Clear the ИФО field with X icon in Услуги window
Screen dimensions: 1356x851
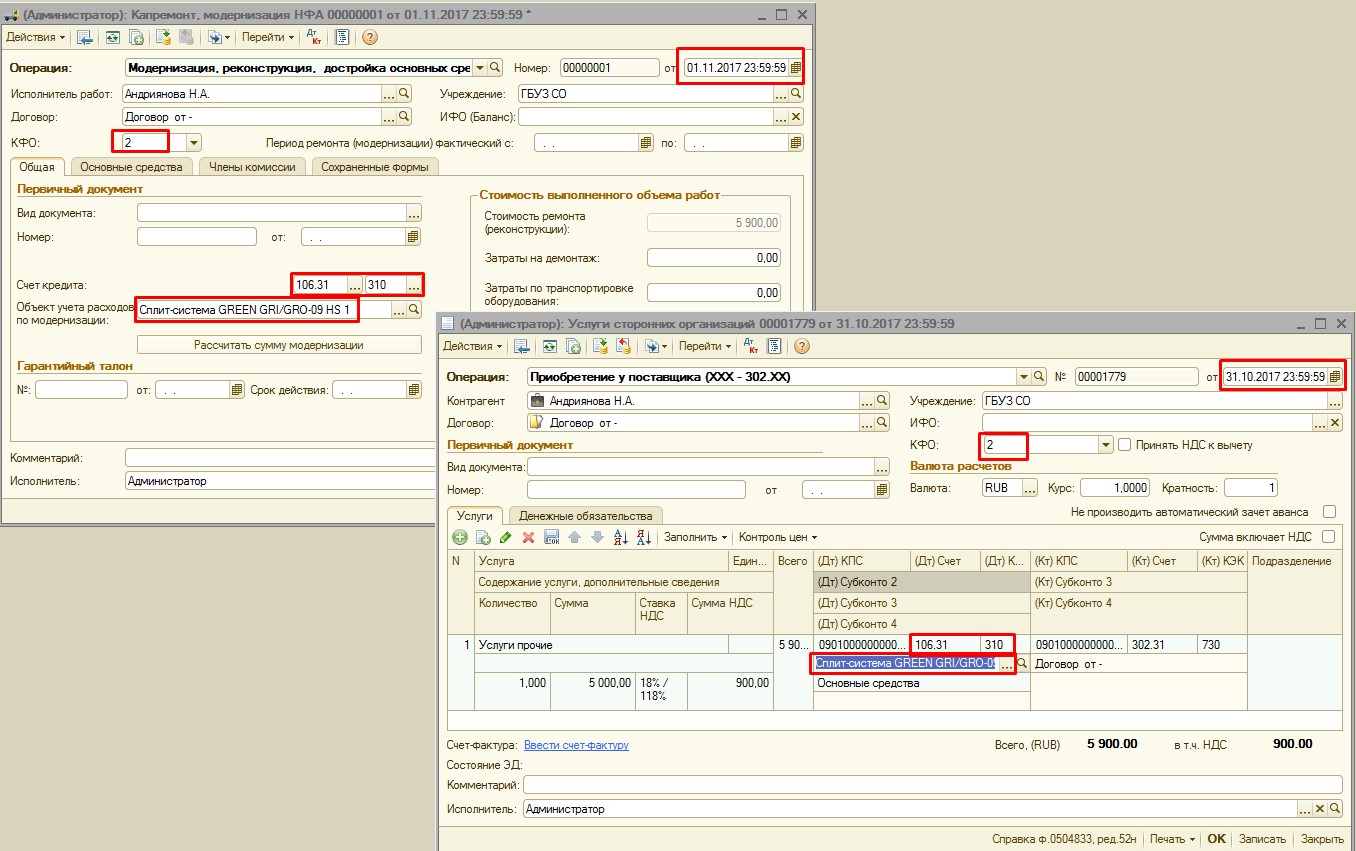tap(1334, 423)
